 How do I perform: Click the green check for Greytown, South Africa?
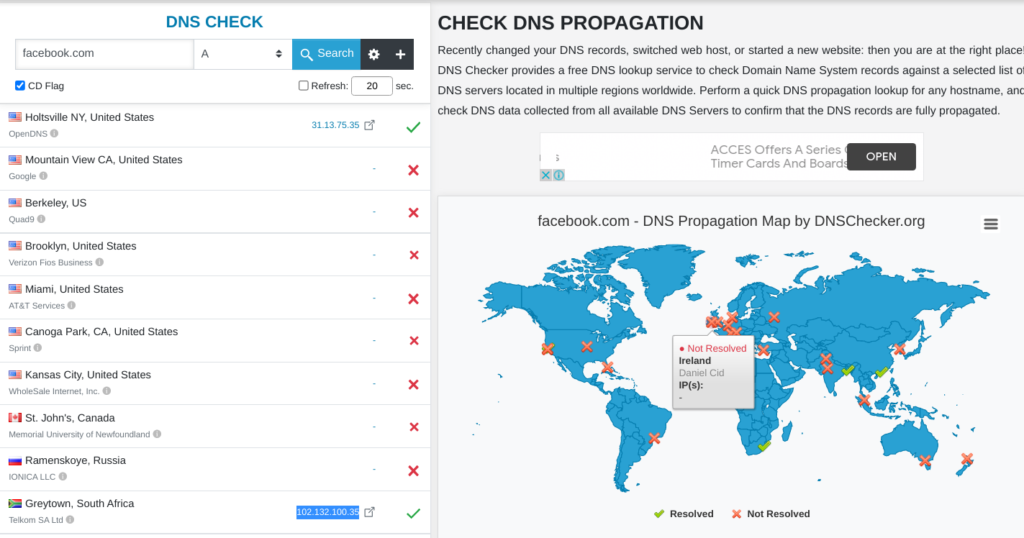[x=413, y=513]
